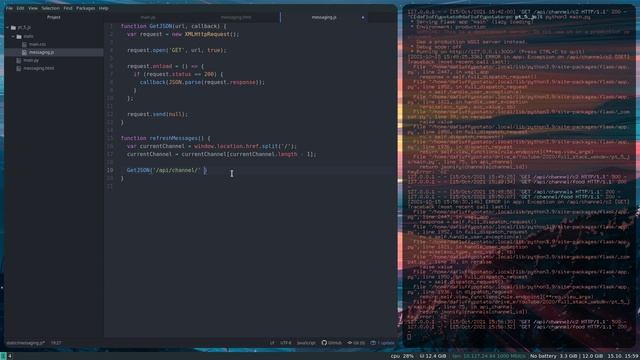The height and width of the screenshot is (360, 640).
Task: Click the 12.4 GiB disk indicator
Action: (x=433, y=356)
